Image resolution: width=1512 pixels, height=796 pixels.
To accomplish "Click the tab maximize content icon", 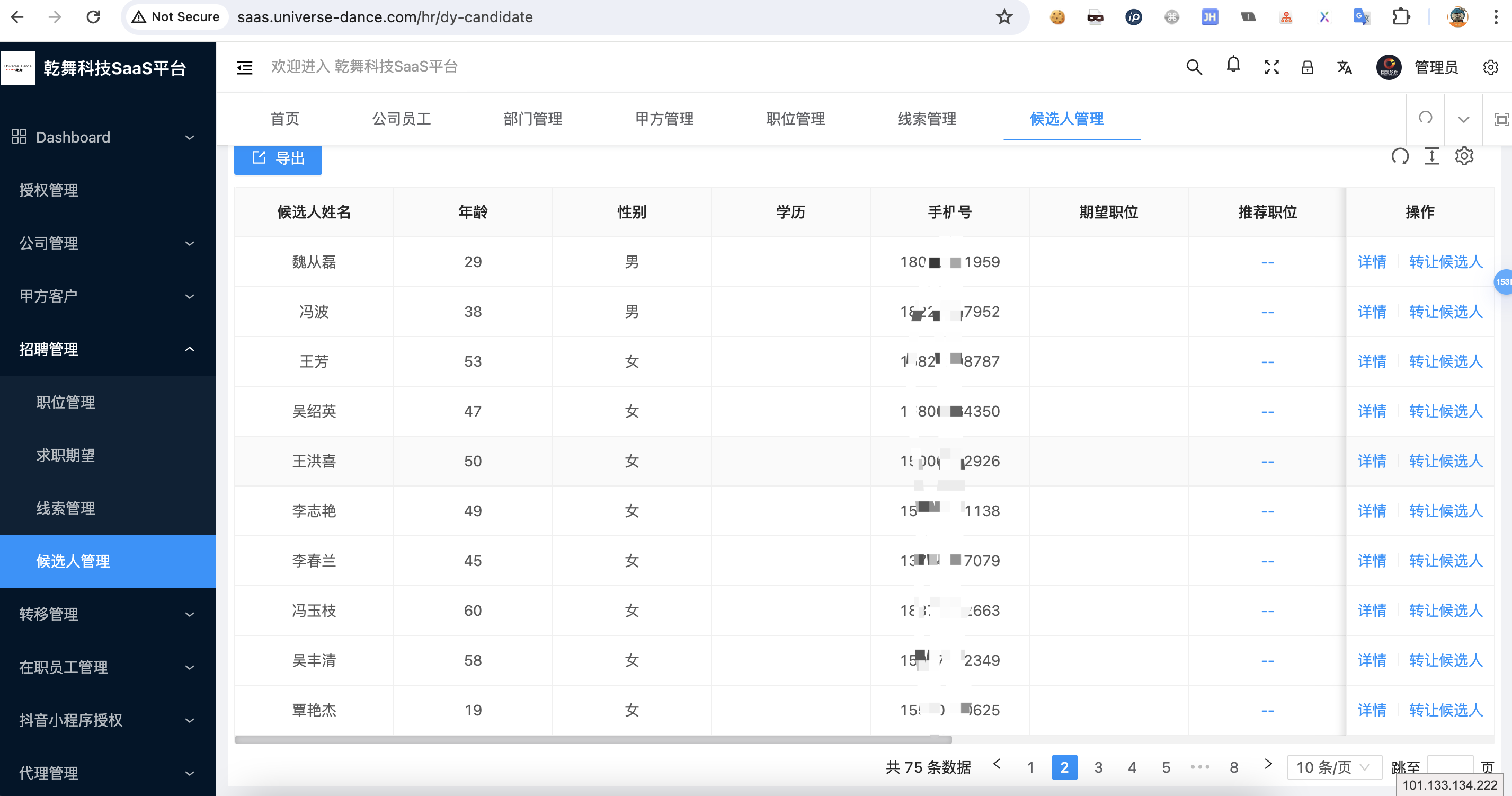I will 1501,119.
